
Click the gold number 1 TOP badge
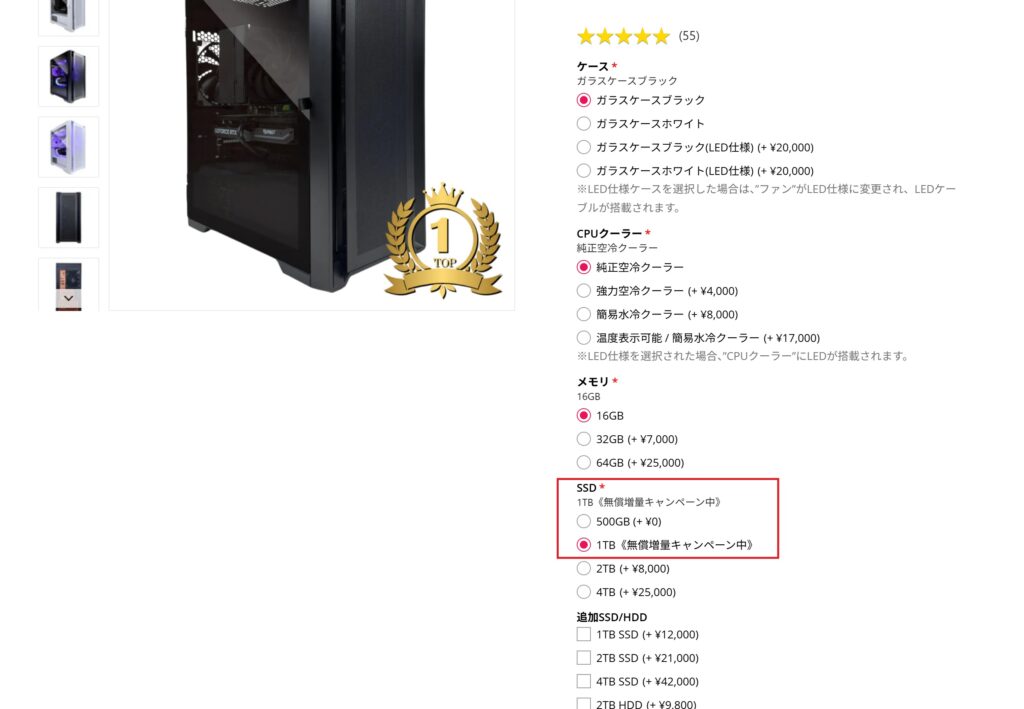click(443, 240)
